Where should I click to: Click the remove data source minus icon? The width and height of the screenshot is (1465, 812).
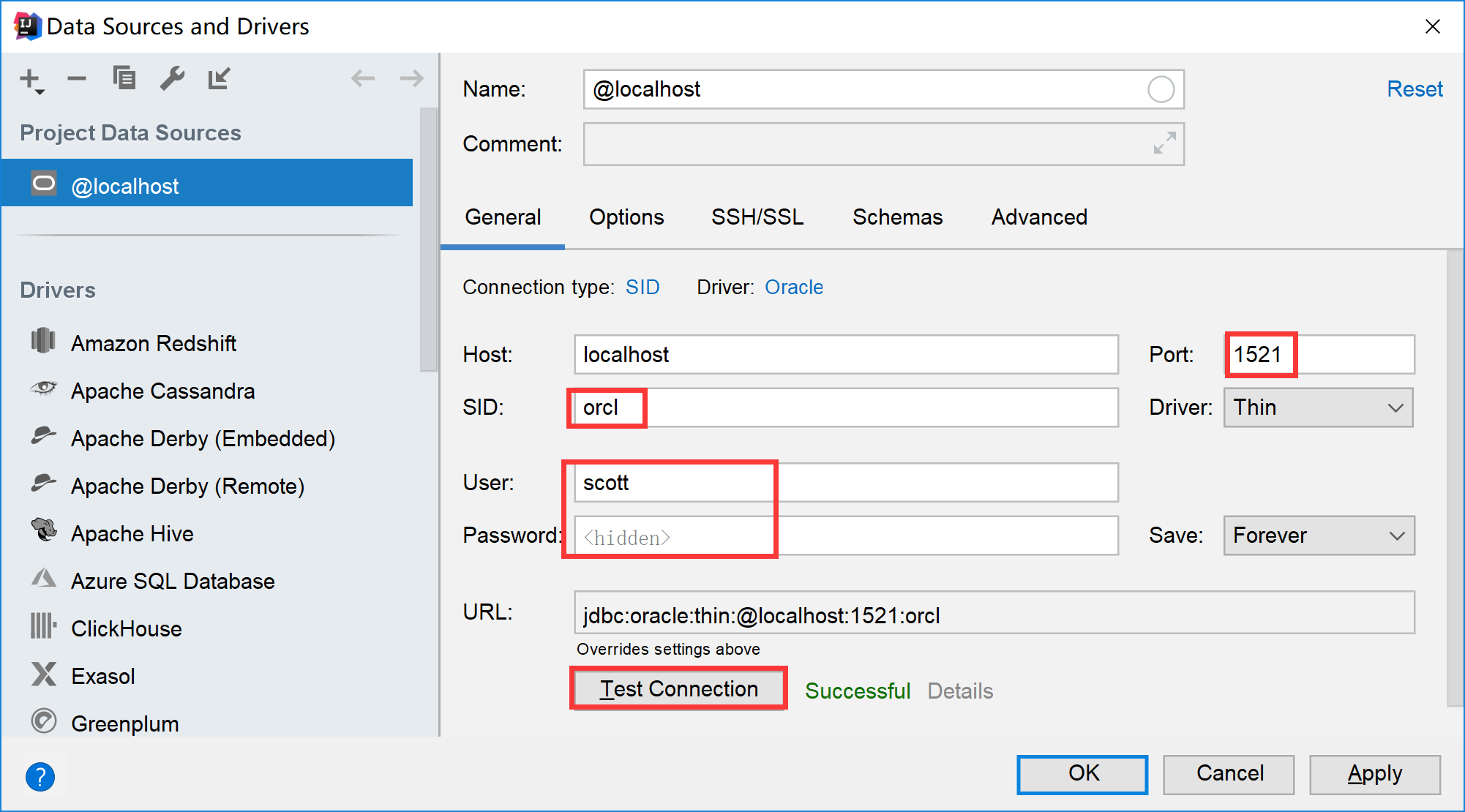pyautogui.click(x=77, y=78)
